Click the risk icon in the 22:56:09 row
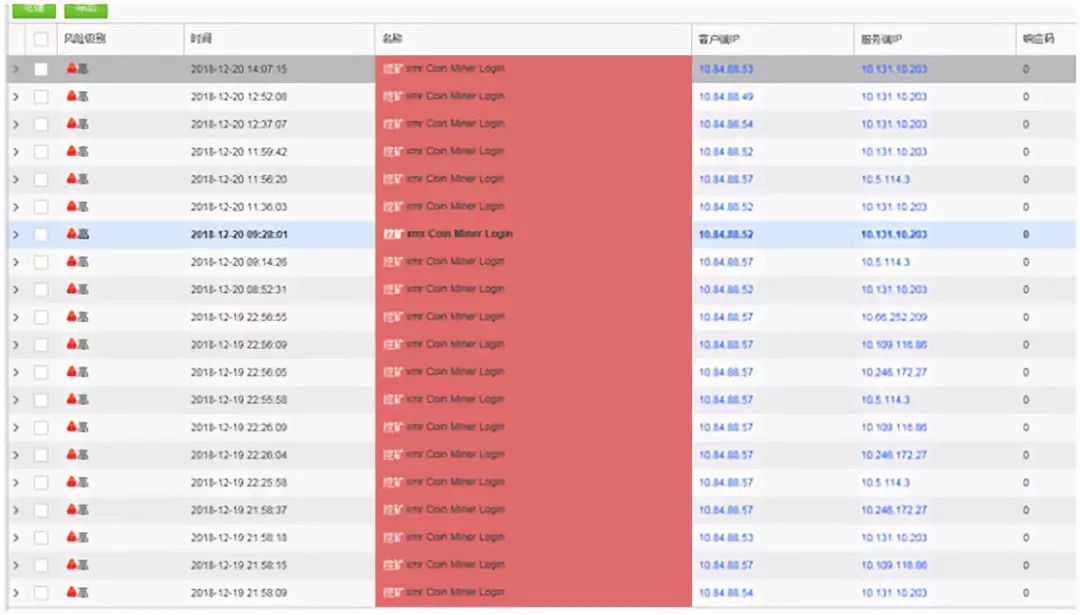The height and width of the screenshot is (615, 1080). tap(72, 344)
